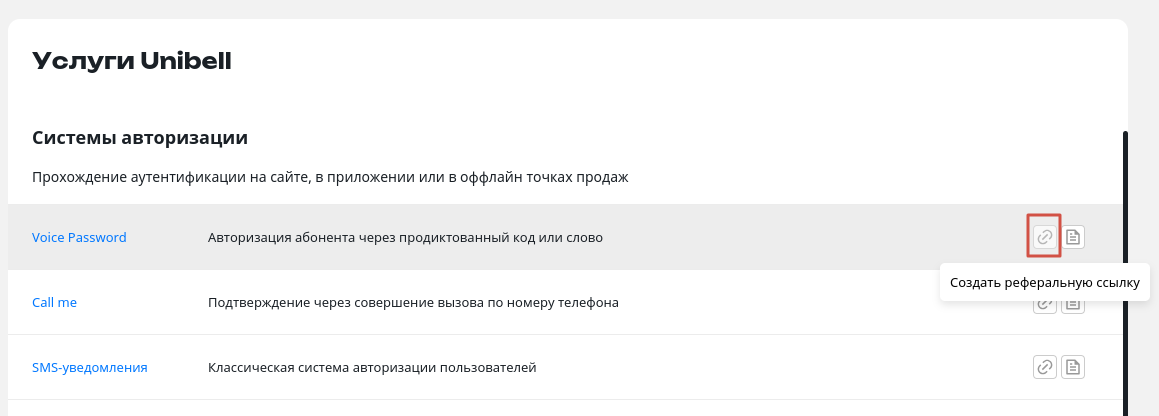Click the vertical scrollbar of services list
This screenshot has height=416, width=1159.
[x=1125, y=273]
